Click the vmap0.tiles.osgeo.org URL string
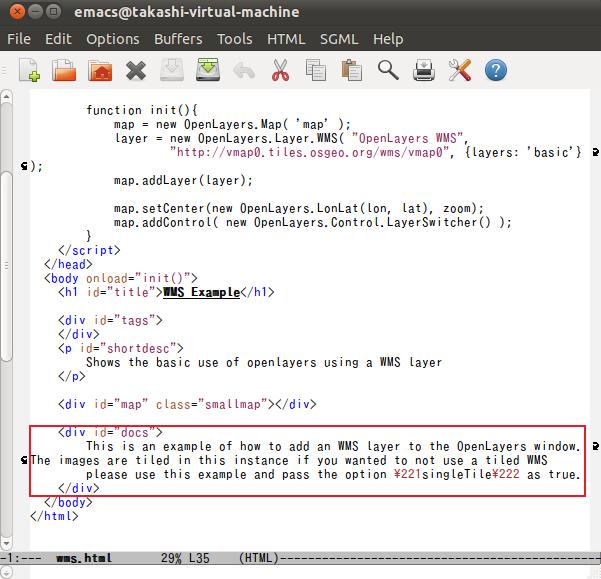This screenshot has width=601, height=579. point(309,153)
